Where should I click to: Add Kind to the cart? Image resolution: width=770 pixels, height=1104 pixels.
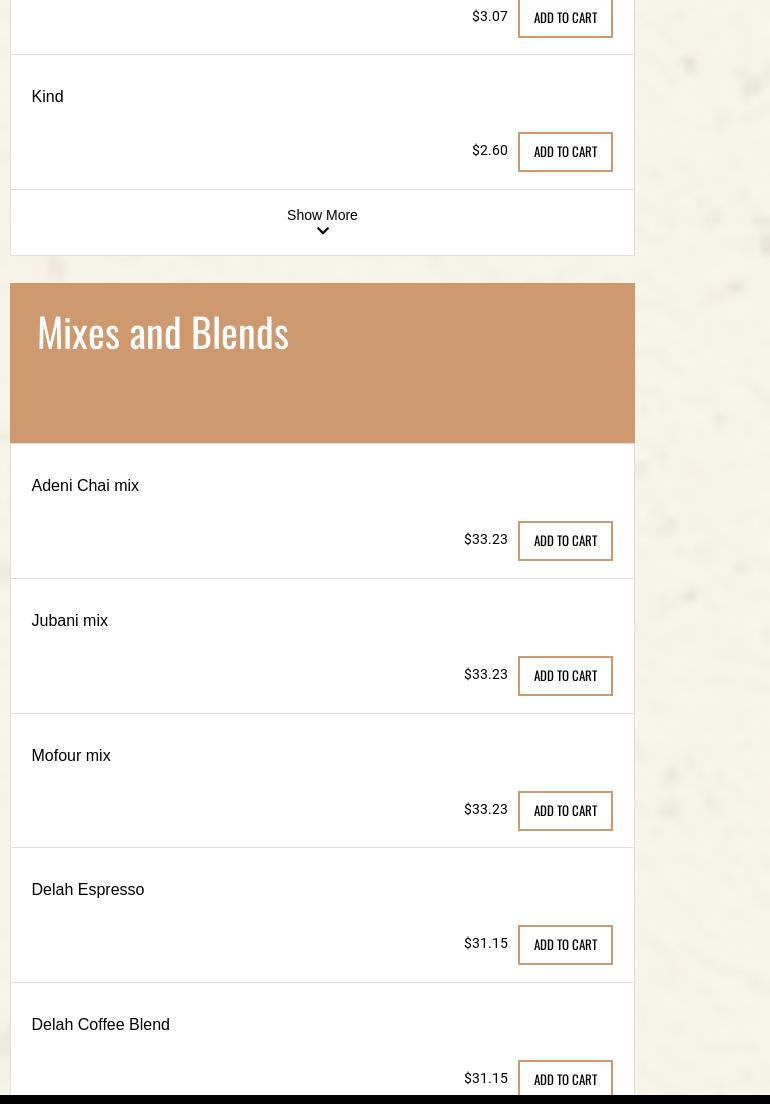(565, 152)
